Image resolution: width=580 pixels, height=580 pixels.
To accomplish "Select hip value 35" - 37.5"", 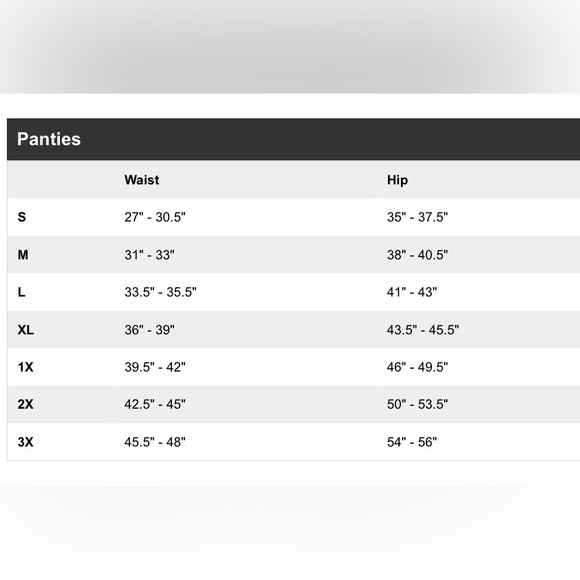I will (x=417, y=217).
